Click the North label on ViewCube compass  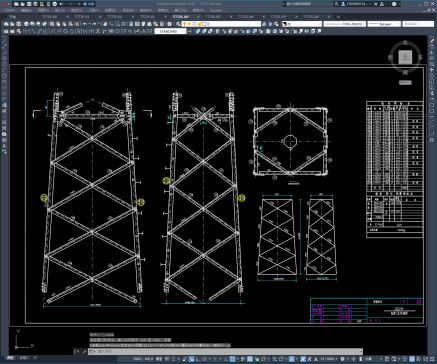pyautogui.click(x=405, y=43)
